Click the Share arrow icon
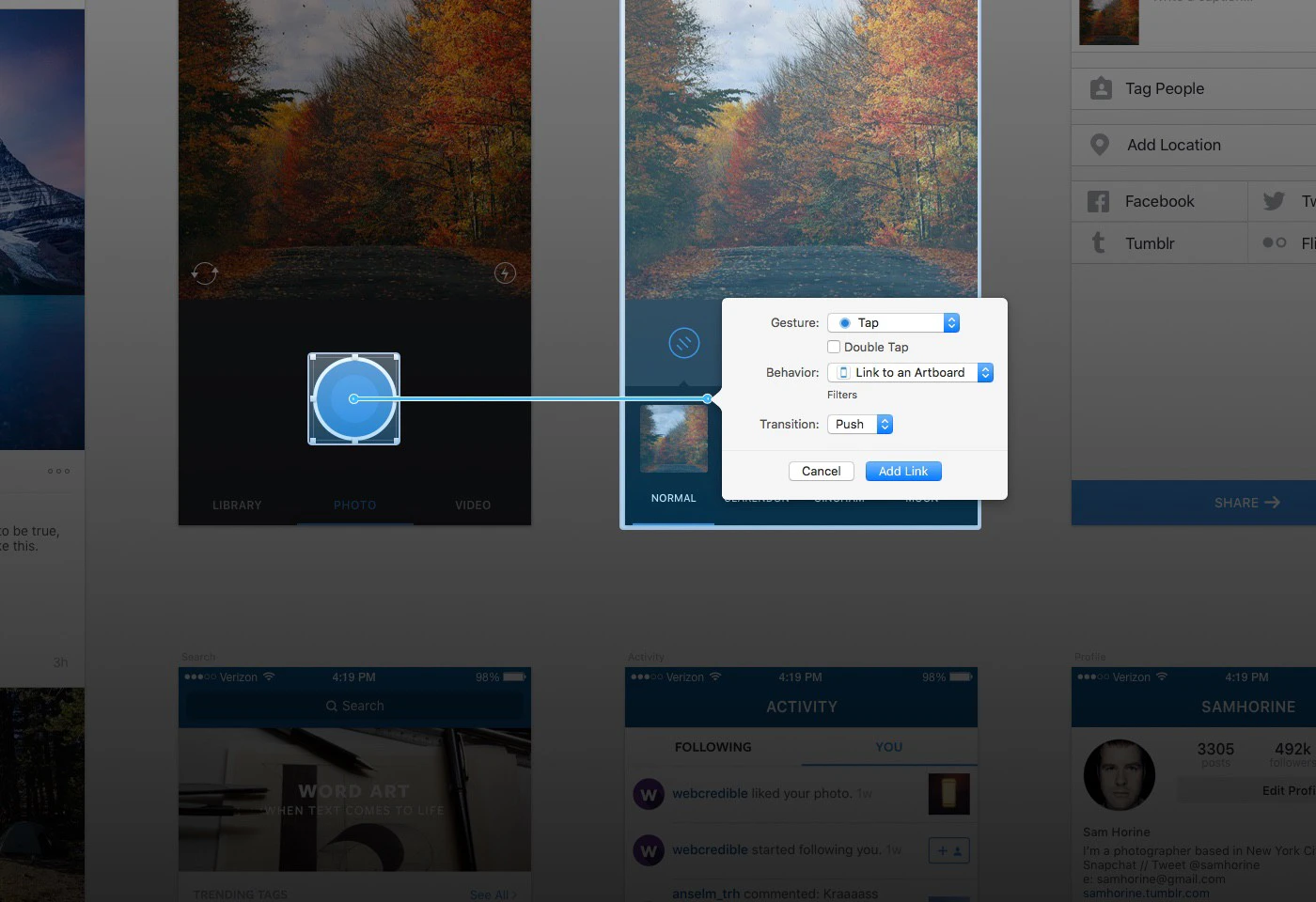Viewport: 1316px width, 902px height. [x=1274, y=503]
